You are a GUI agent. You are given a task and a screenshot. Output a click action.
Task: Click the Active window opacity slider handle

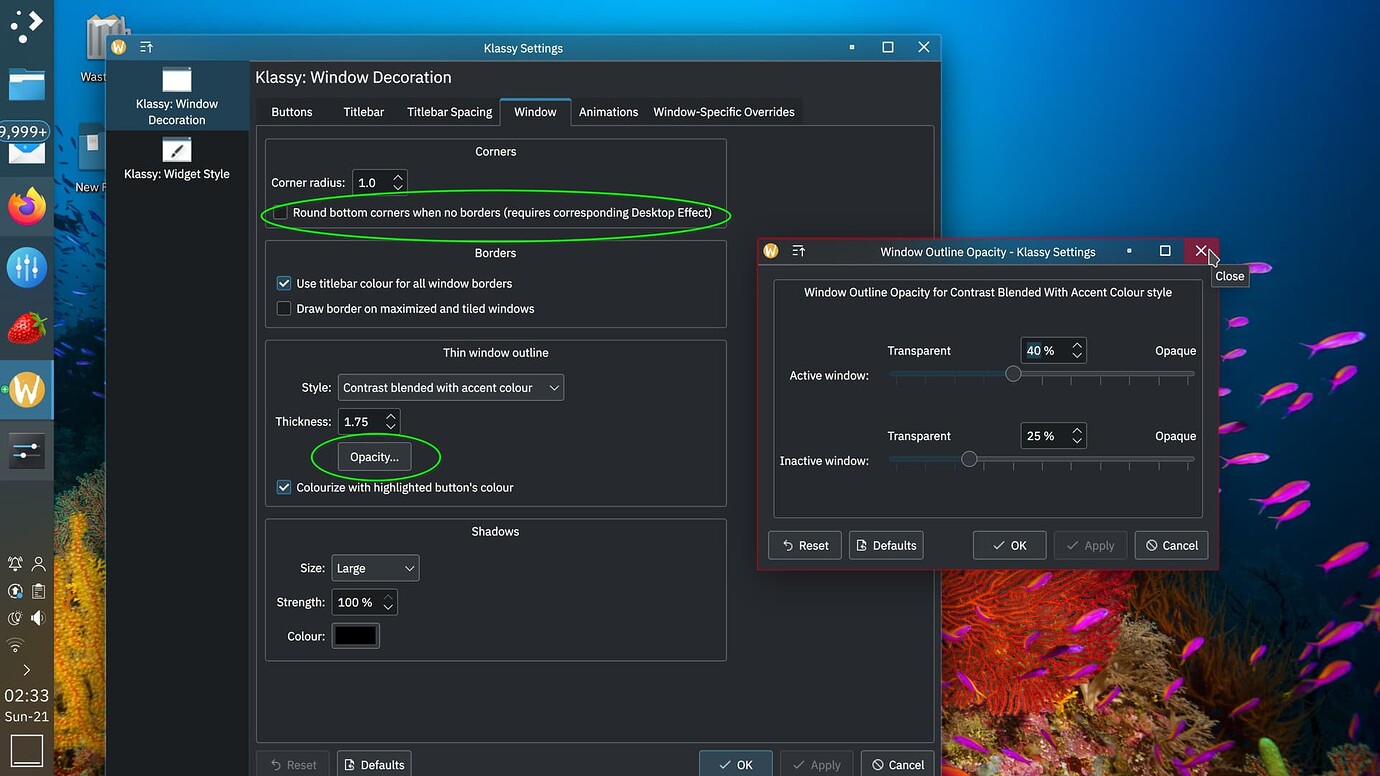point(1013,374)
